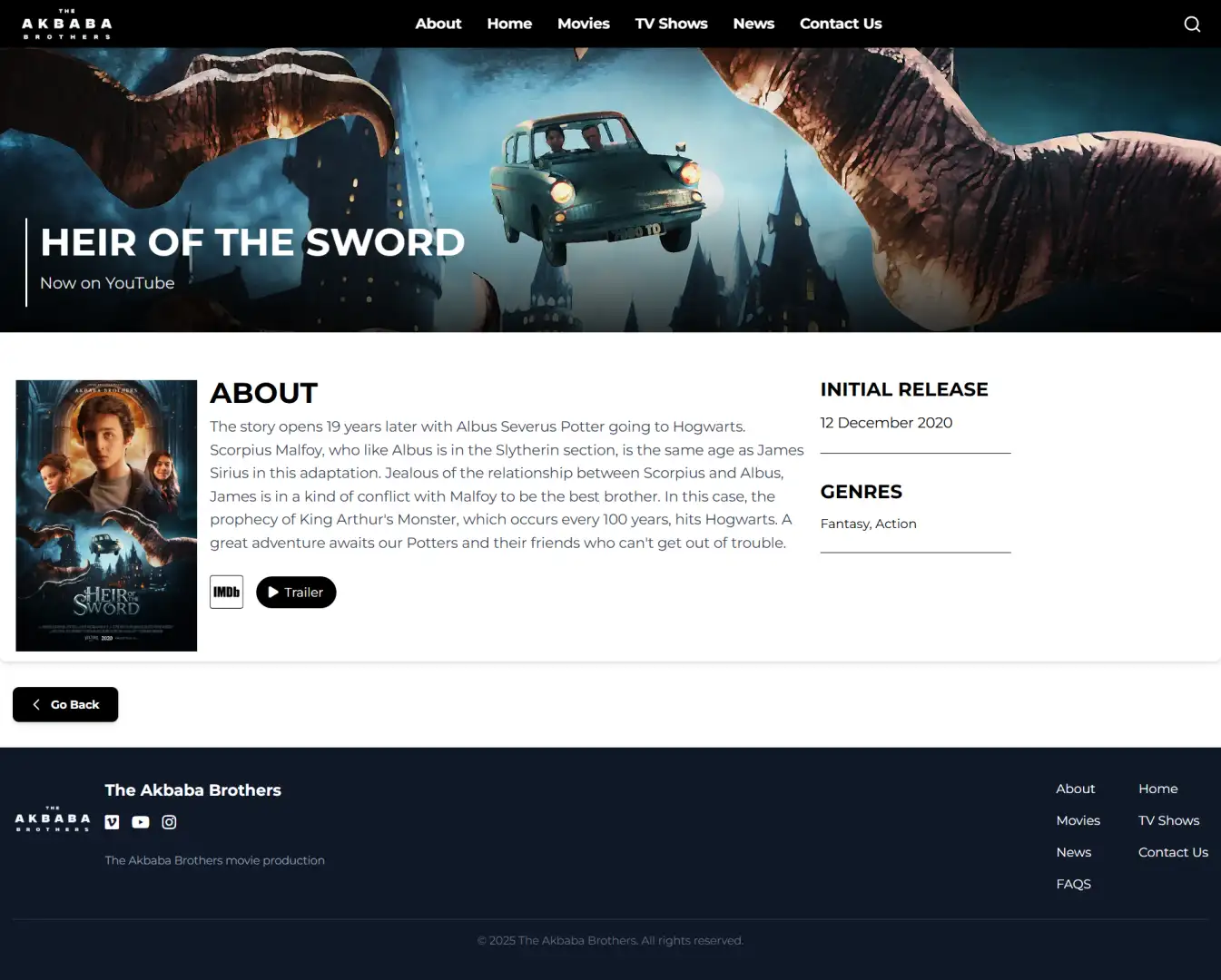Open the YouTube social icon
Screen dimensions: 1221x980
click(141, 822)
